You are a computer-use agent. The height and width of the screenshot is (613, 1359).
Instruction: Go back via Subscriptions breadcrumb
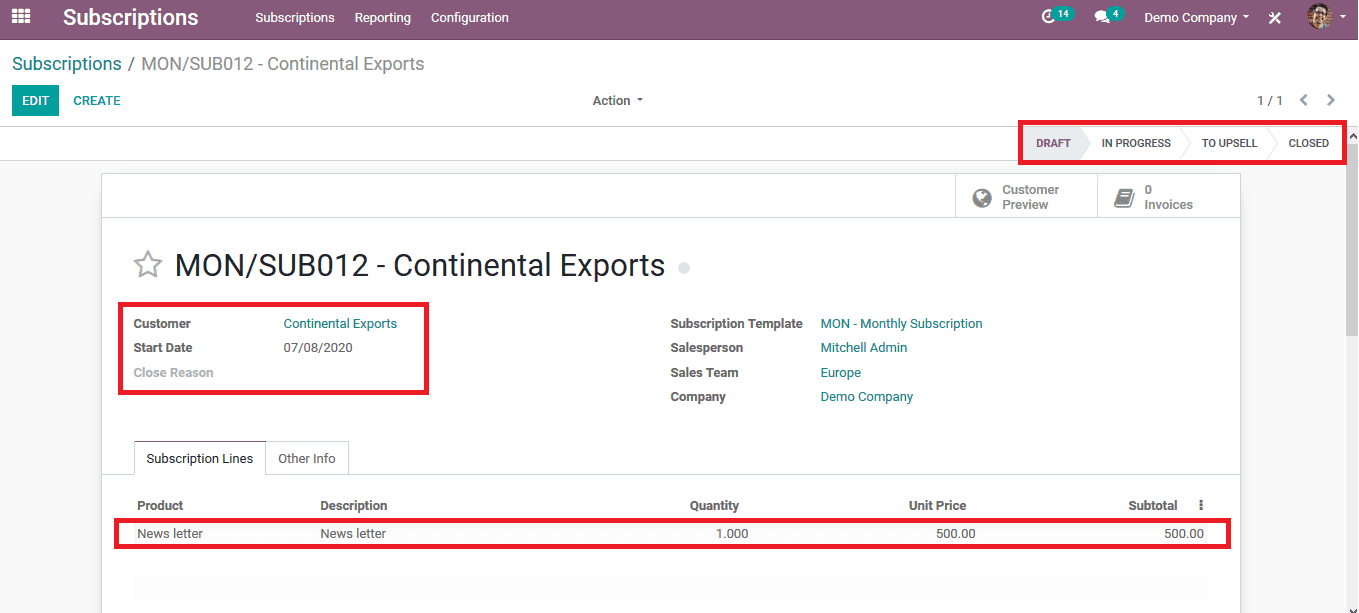[x=67, y=64]
